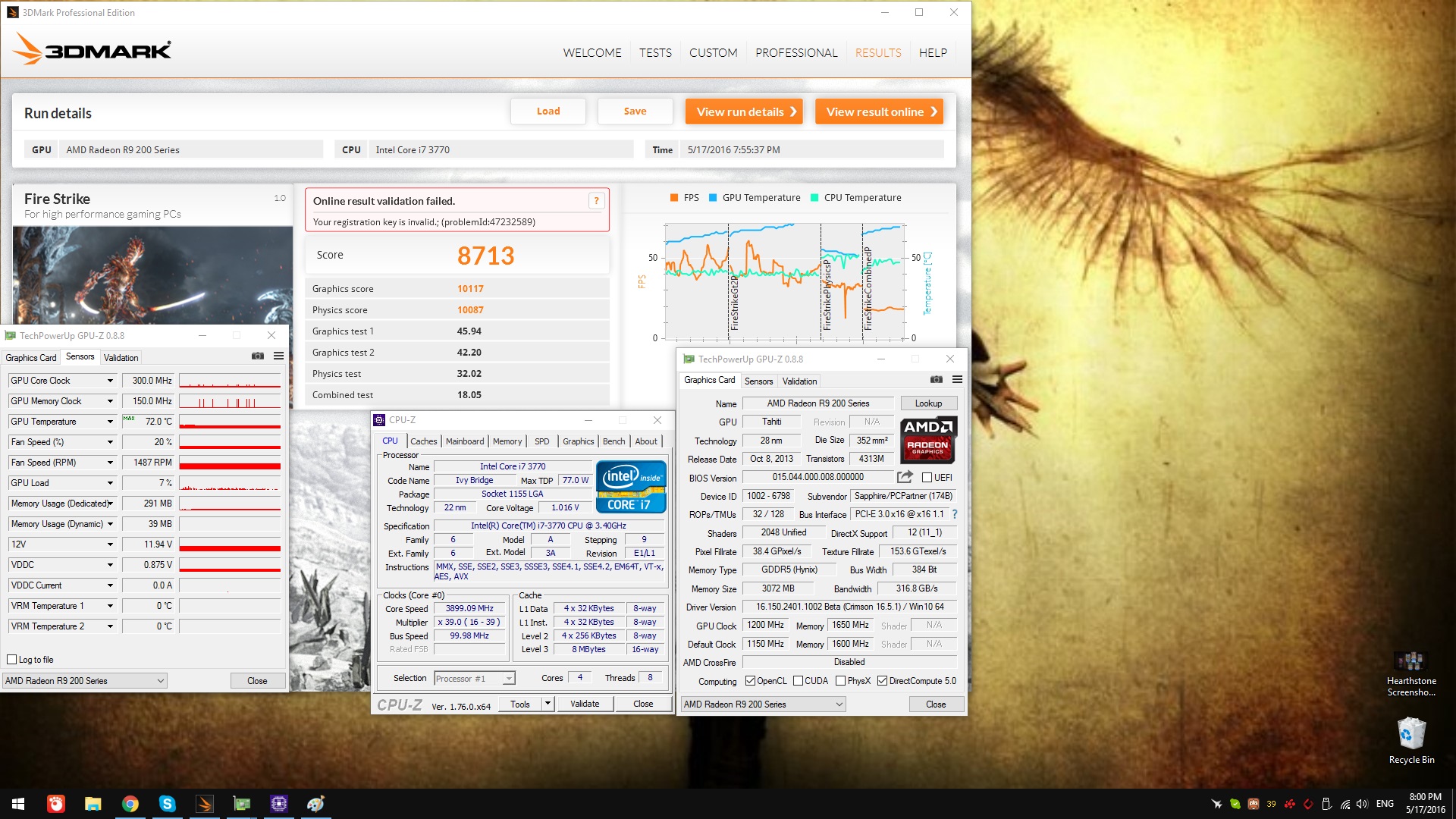
Task: Enable the Log to file checkbox
Action: coord(12,660)
